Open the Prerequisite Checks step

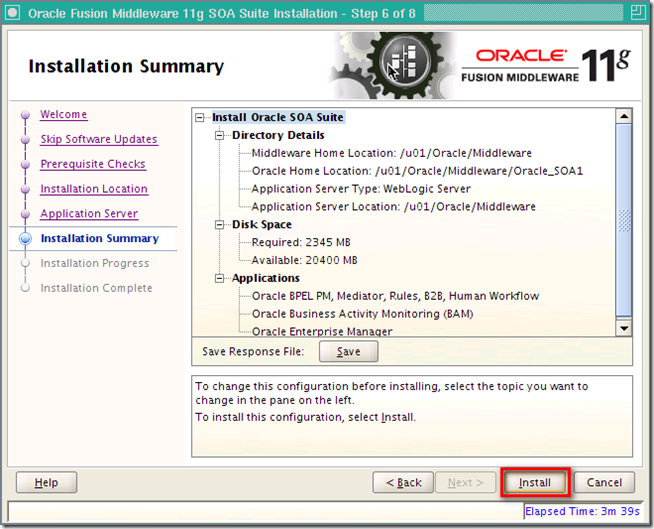click(x=93, y=164)
